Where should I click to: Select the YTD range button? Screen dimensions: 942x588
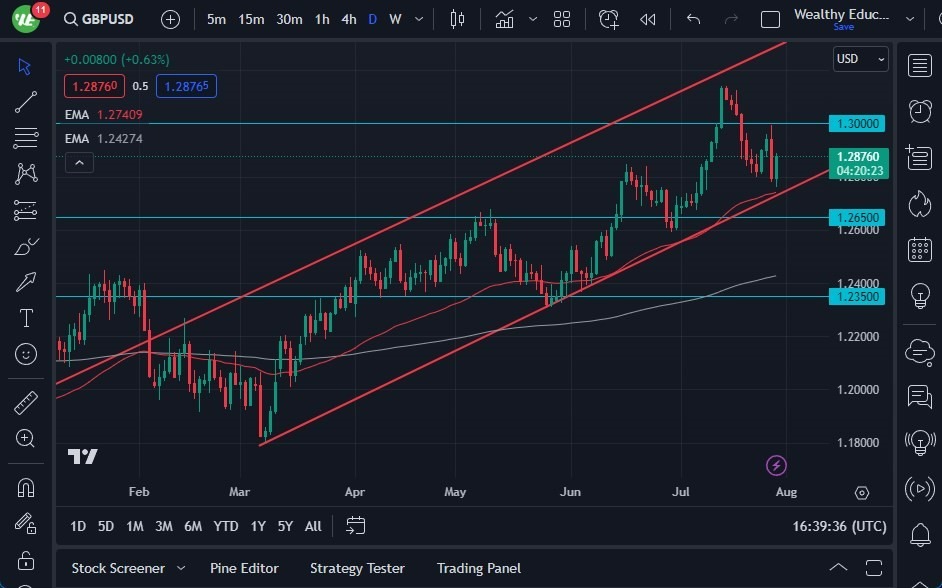pos(225,525)
